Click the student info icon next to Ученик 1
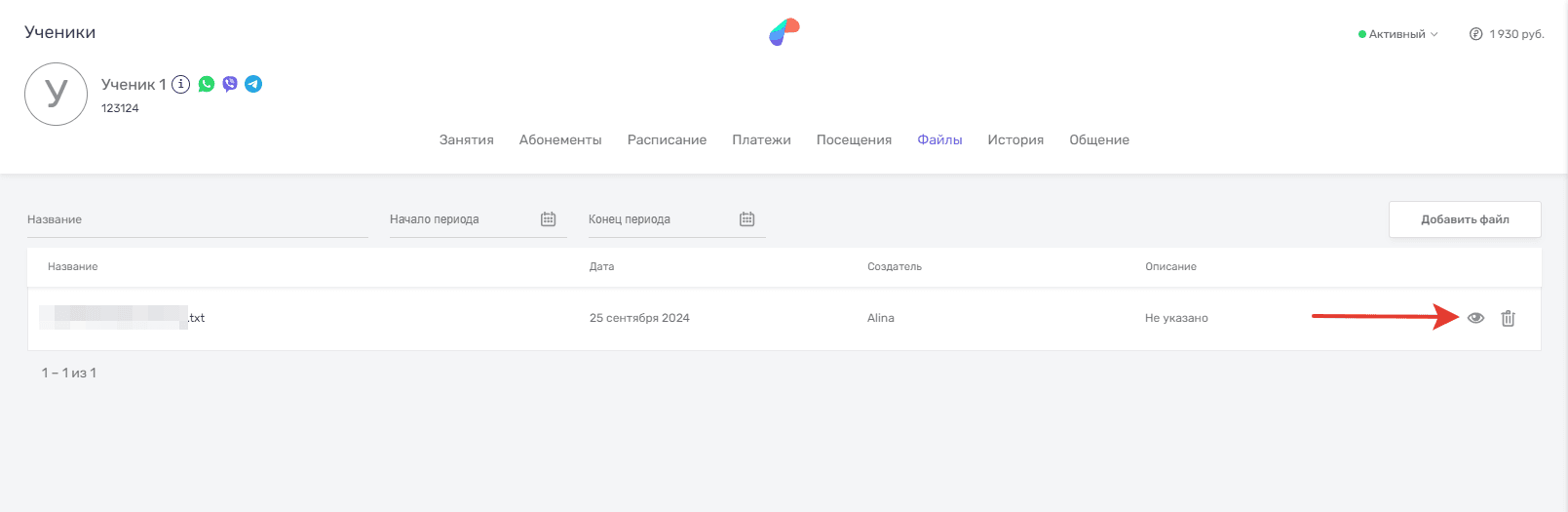Screen dimensions: 1568x512 180,84
